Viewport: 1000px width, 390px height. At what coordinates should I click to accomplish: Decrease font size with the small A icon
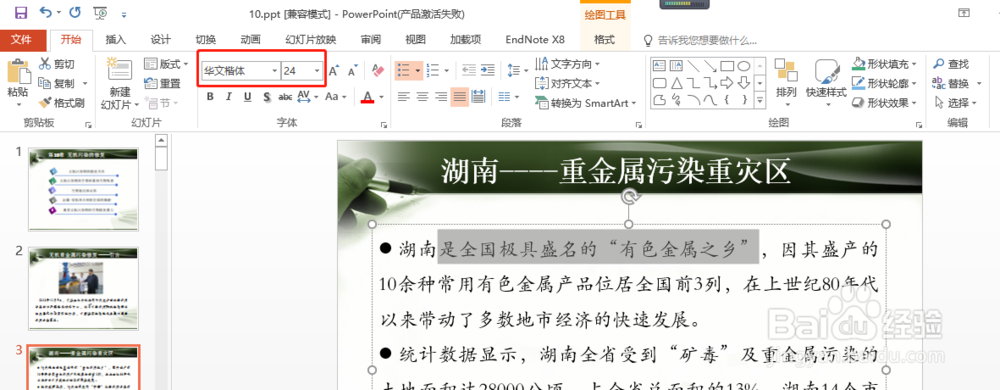pos(353,71)
